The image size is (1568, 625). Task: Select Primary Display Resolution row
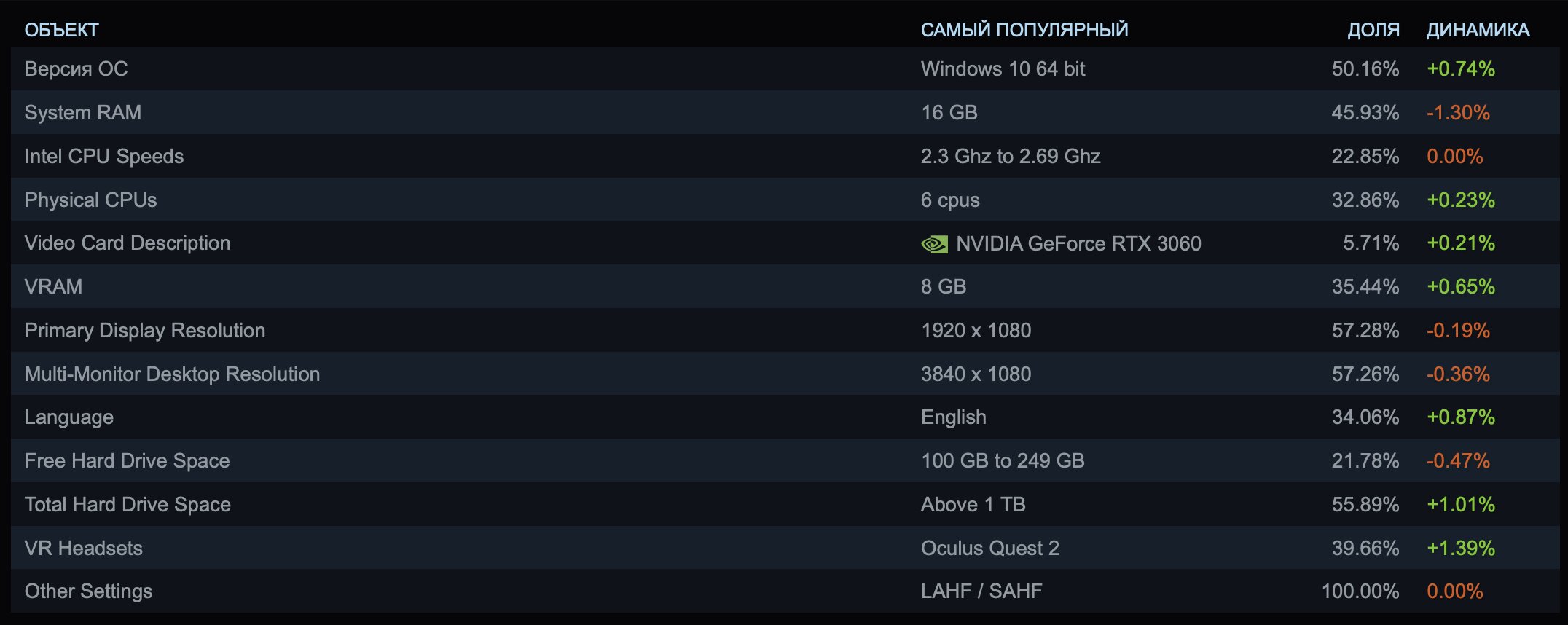pyautogui.click(x=785, y=330)
